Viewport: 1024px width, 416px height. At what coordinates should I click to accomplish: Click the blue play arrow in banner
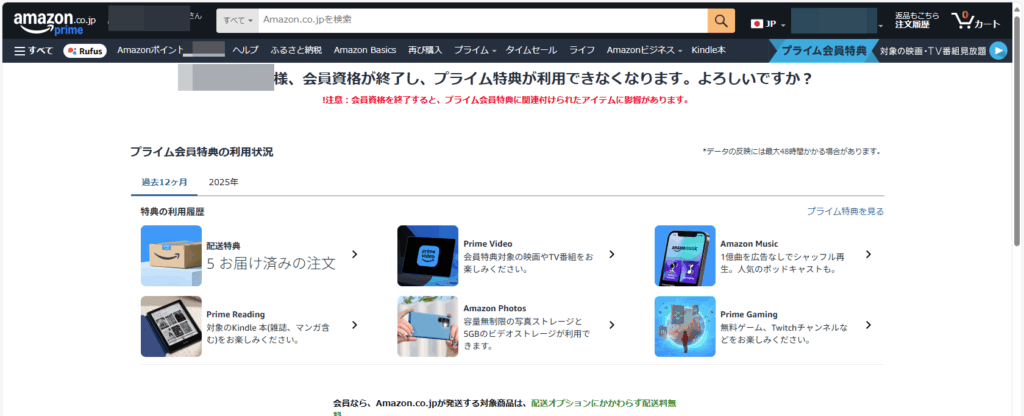coord(997,51)
